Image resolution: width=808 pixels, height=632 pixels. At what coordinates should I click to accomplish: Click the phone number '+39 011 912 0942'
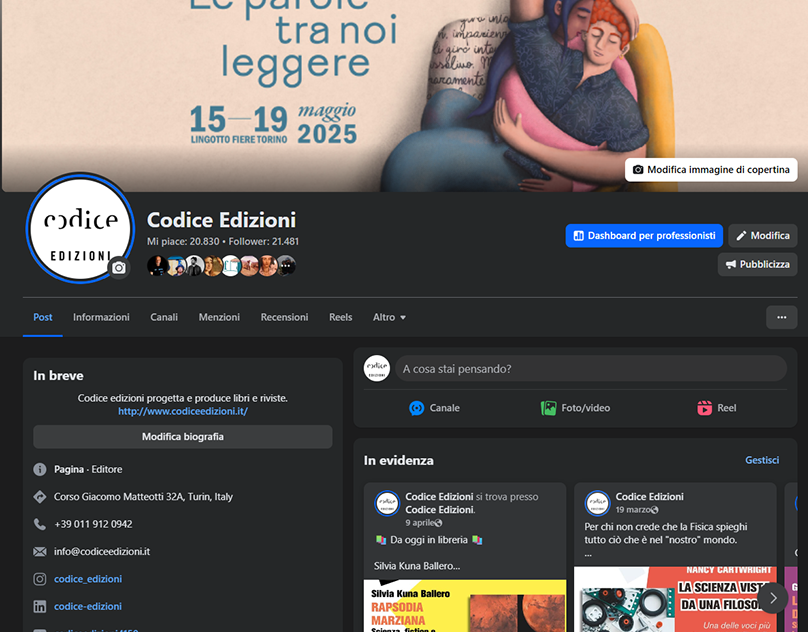point(93,524)
